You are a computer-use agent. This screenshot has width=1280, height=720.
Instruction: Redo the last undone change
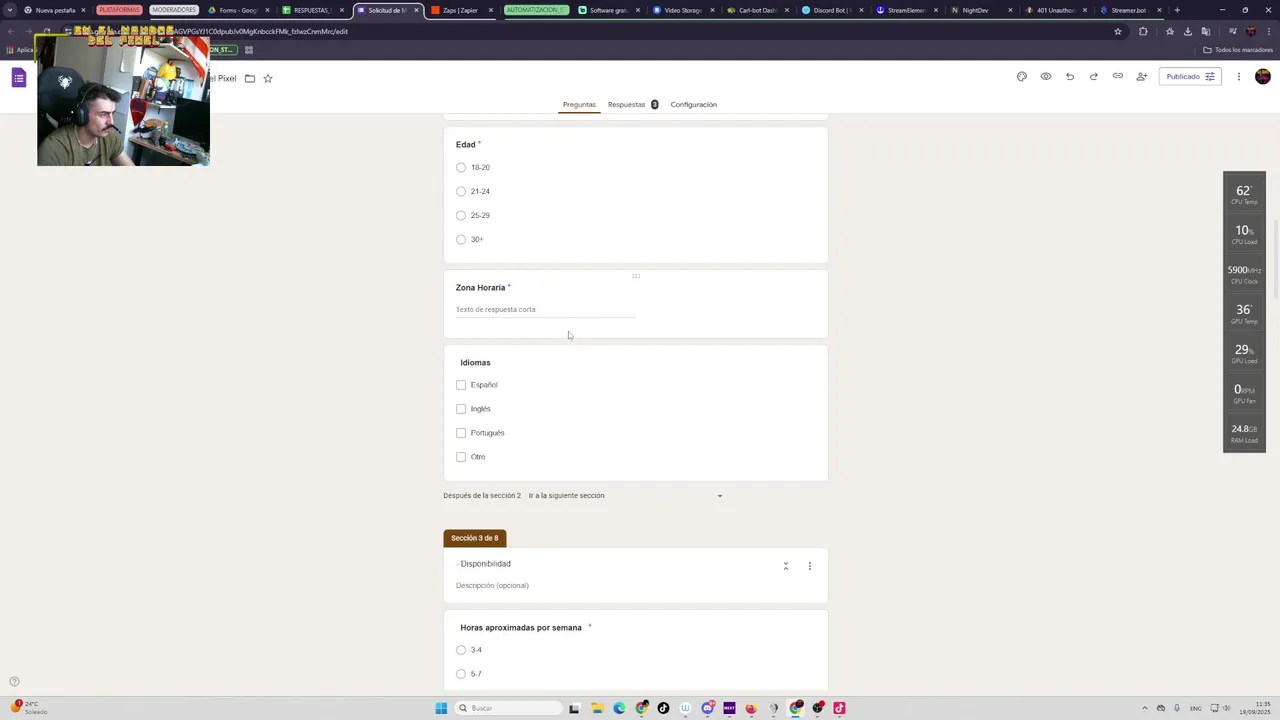pos(1094,77)
